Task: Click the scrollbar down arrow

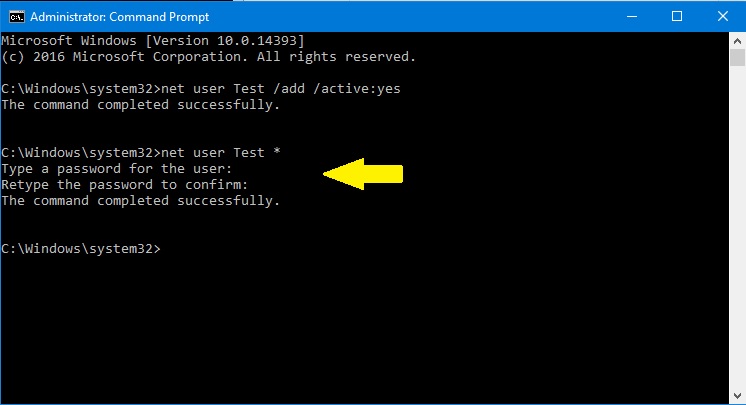Action: 735,395
